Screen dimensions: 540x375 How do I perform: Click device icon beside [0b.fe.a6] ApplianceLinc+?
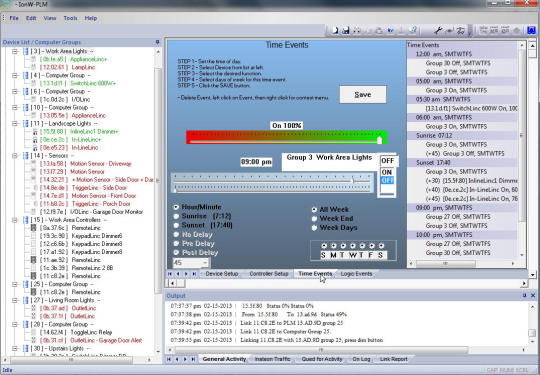pyautogui.click(x=34, y=59)
